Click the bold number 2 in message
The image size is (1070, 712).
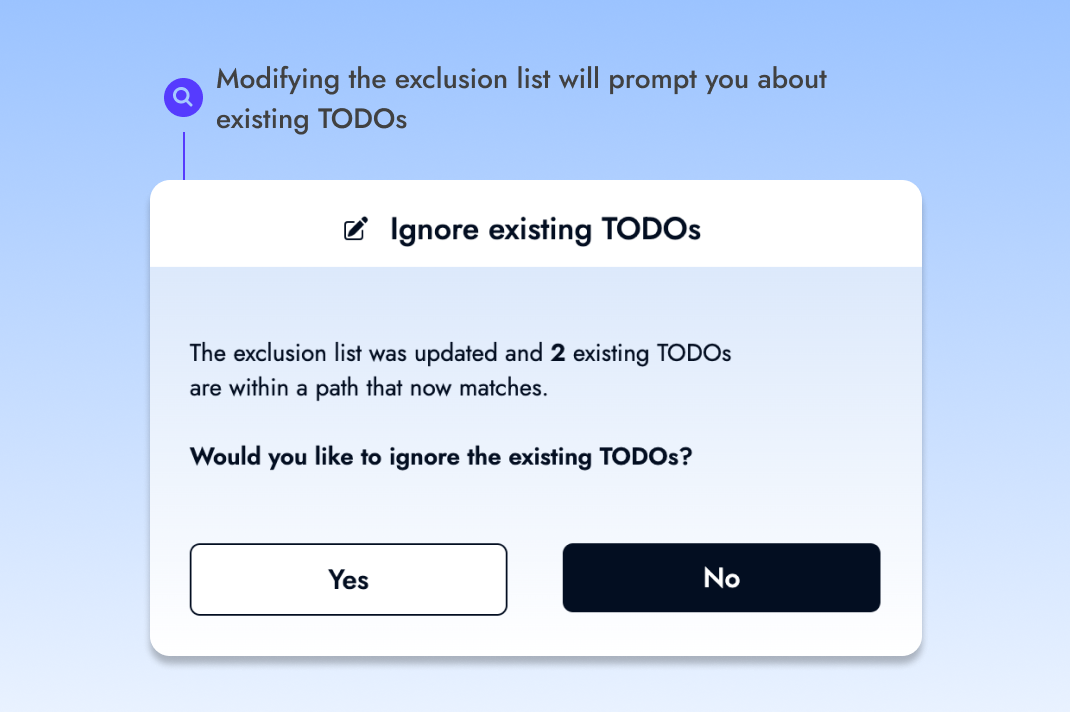coord(558,353)
